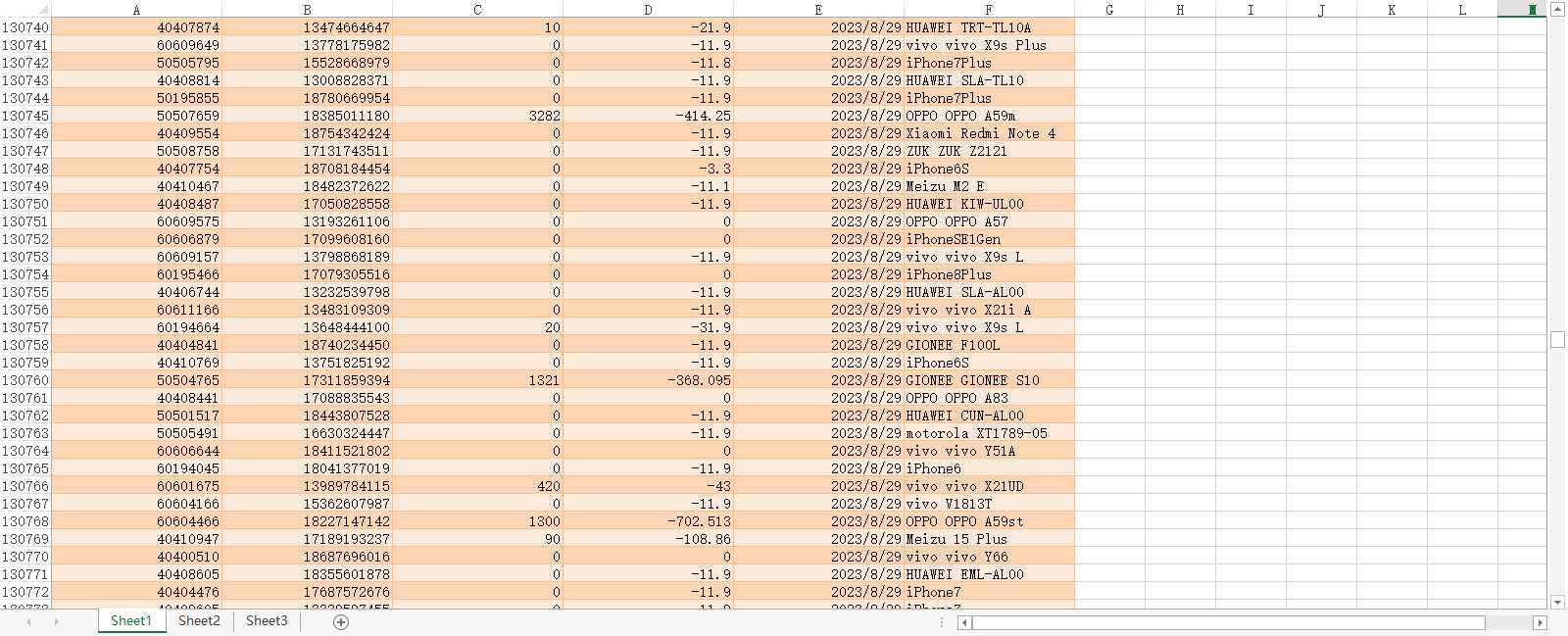Screen dimensions: 1568x636
Task: Click cell with value -414.25
Action: point(648,116)
